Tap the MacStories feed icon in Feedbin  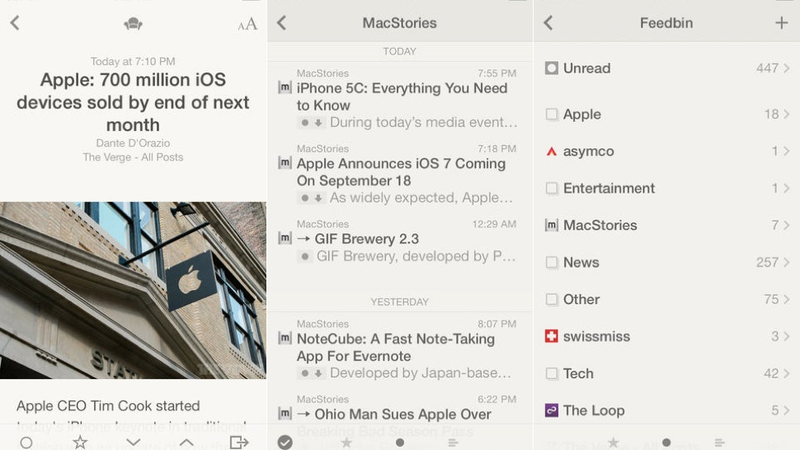click(552, 225)
